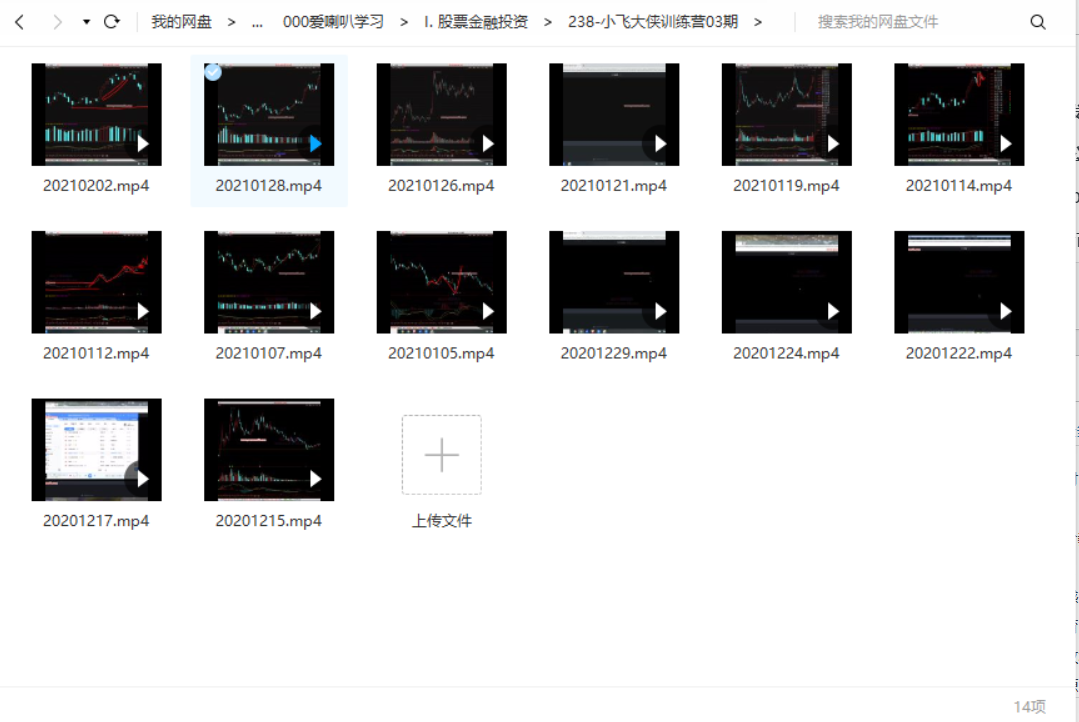Select the 20201217.mp4 file name

pos(96,521)
